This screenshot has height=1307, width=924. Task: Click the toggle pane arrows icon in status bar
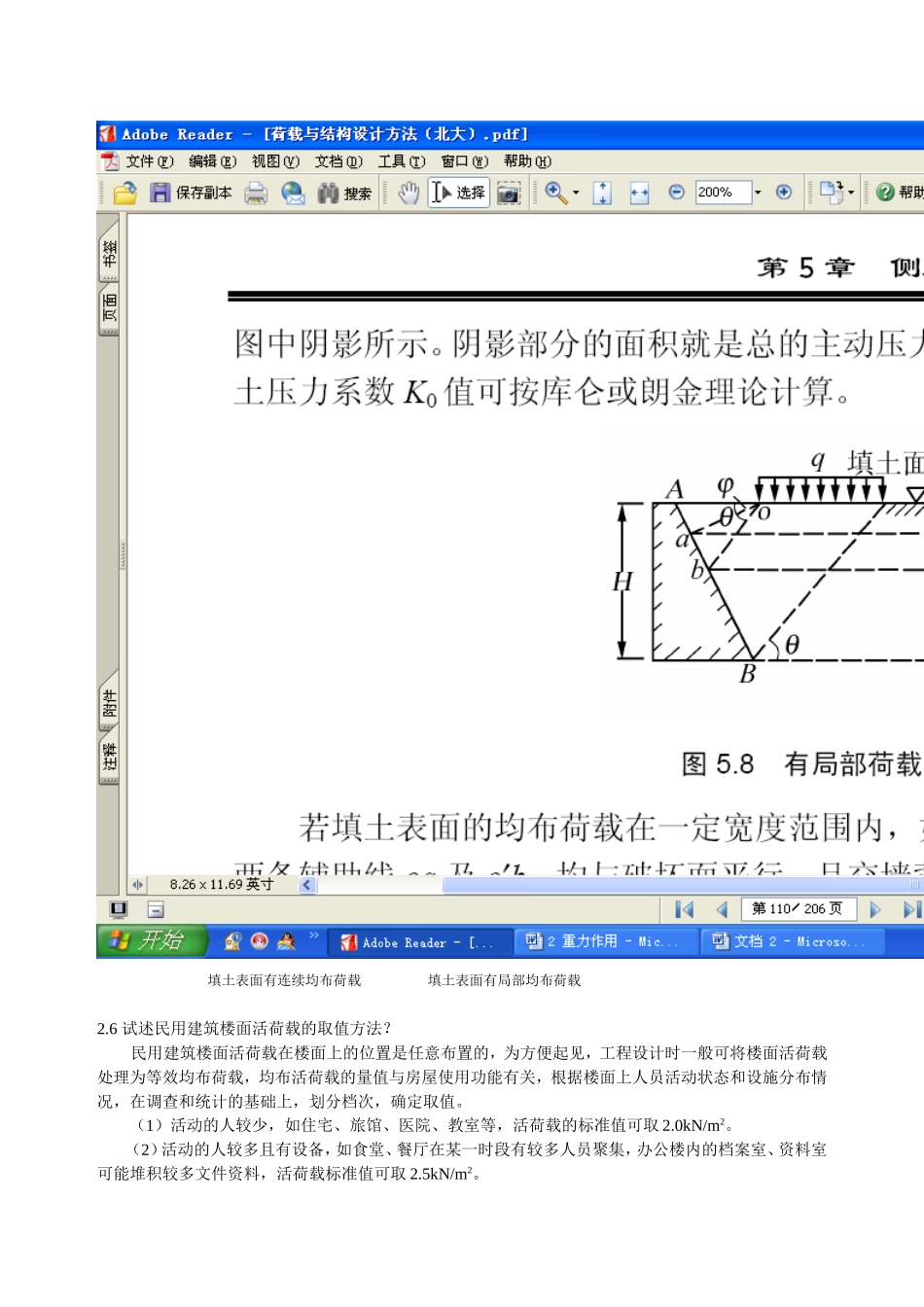137,884
